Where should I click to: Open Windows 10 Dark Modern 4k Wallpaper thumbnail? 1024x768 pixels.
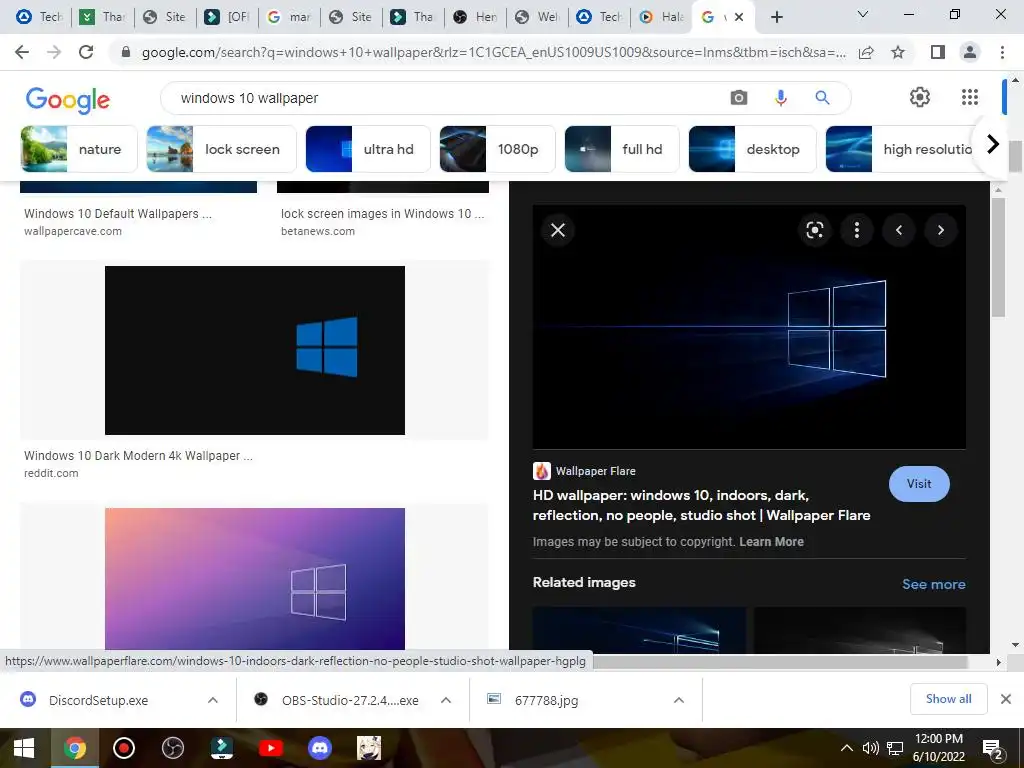pyautogui.click(x=255, y=350)
